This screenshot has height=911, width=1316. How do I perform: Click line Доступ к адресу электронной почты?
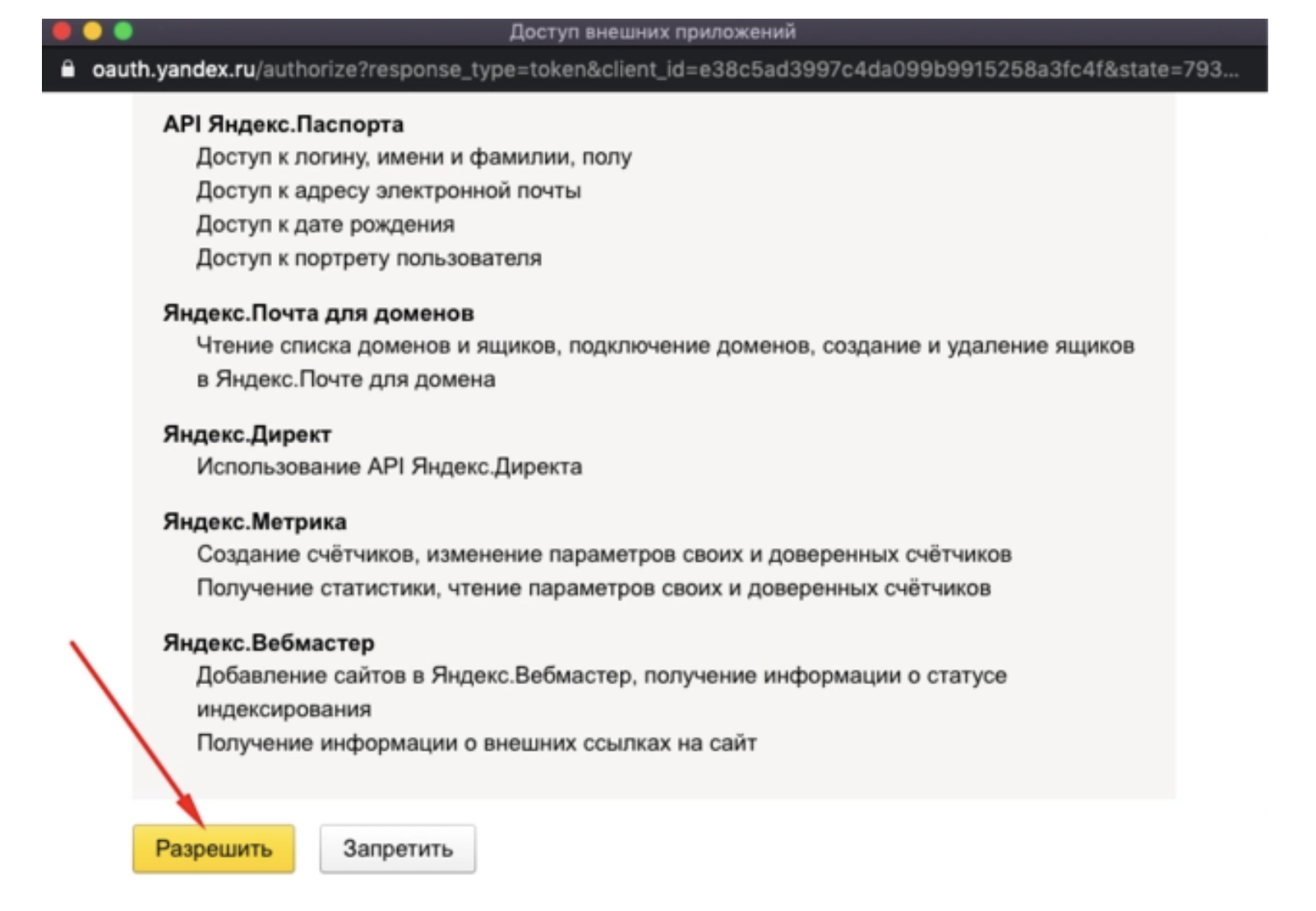coord(389,191)
